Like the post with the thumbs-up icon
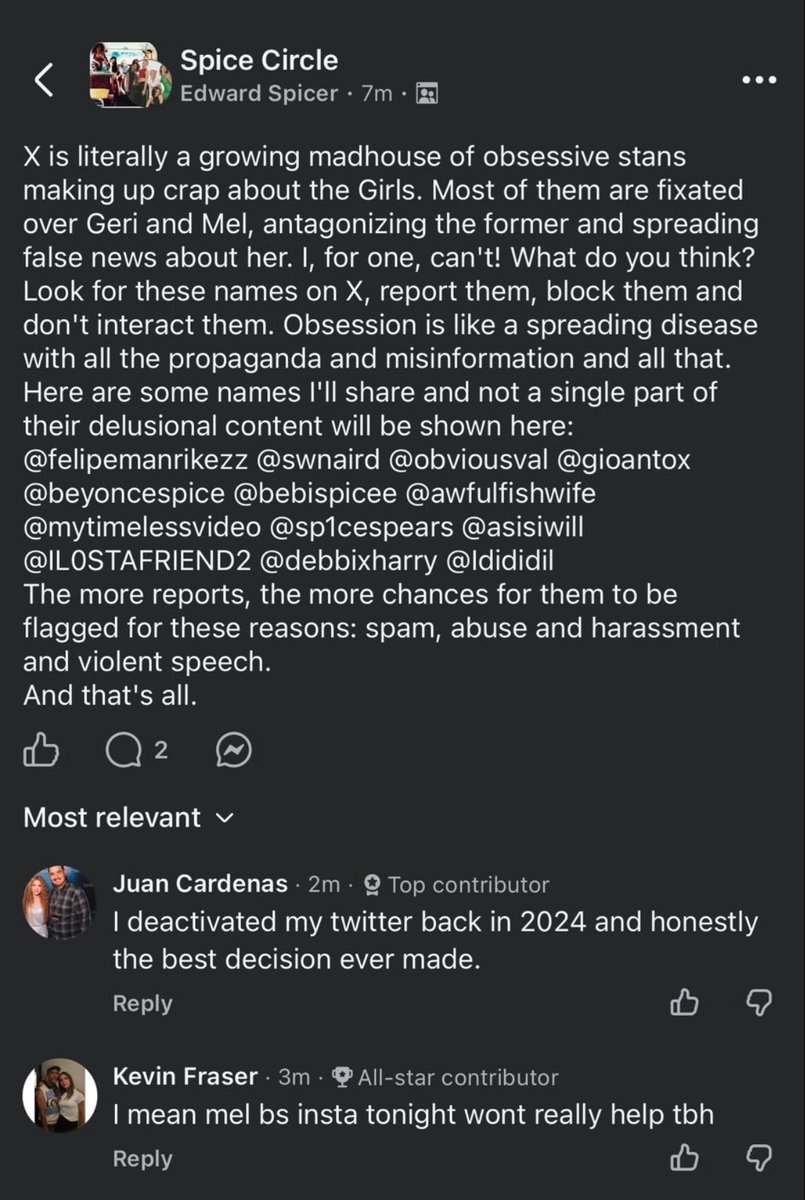Screen dimensions: 805x1200 coord(41,750)
